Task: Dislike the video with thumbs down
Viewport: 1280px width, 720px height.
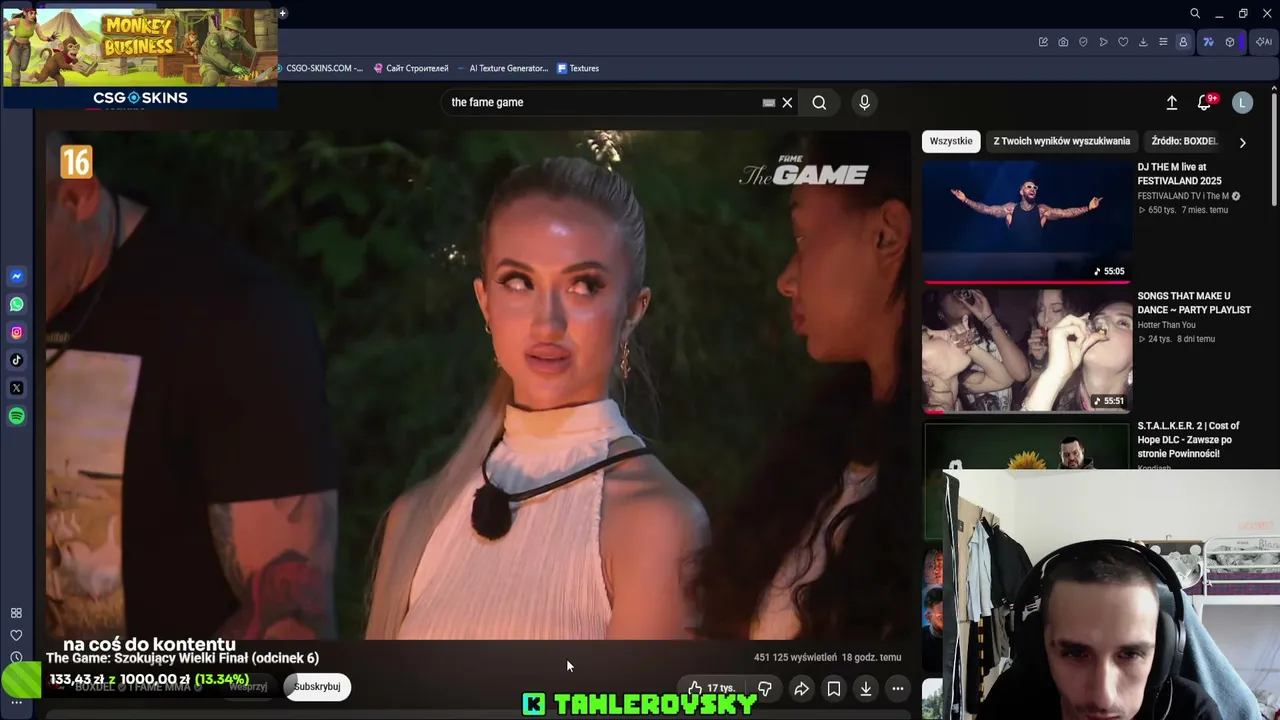Action: point(764,688)
